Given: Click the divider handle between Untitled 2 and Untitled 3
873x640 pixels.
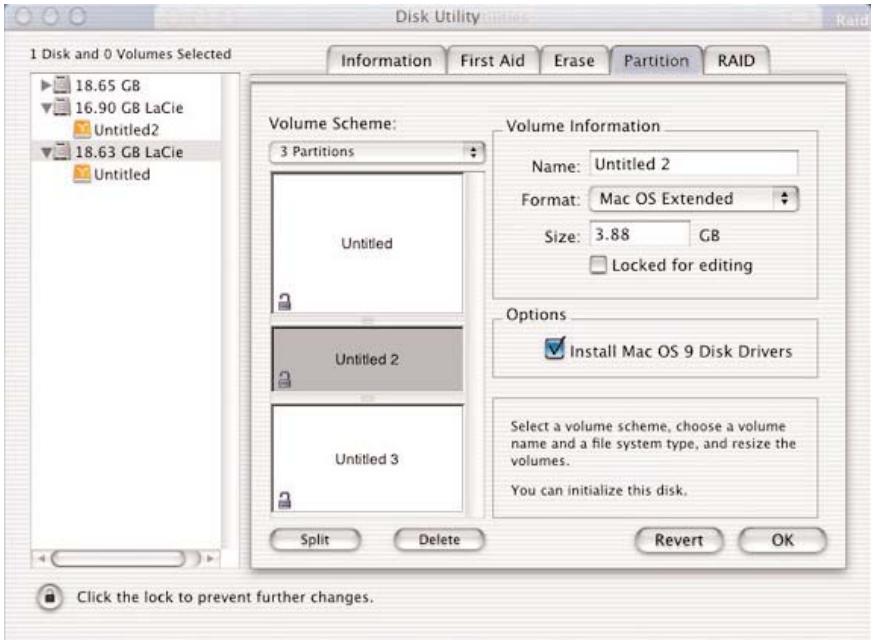Looking at the screenshot, I should point(367,398).
